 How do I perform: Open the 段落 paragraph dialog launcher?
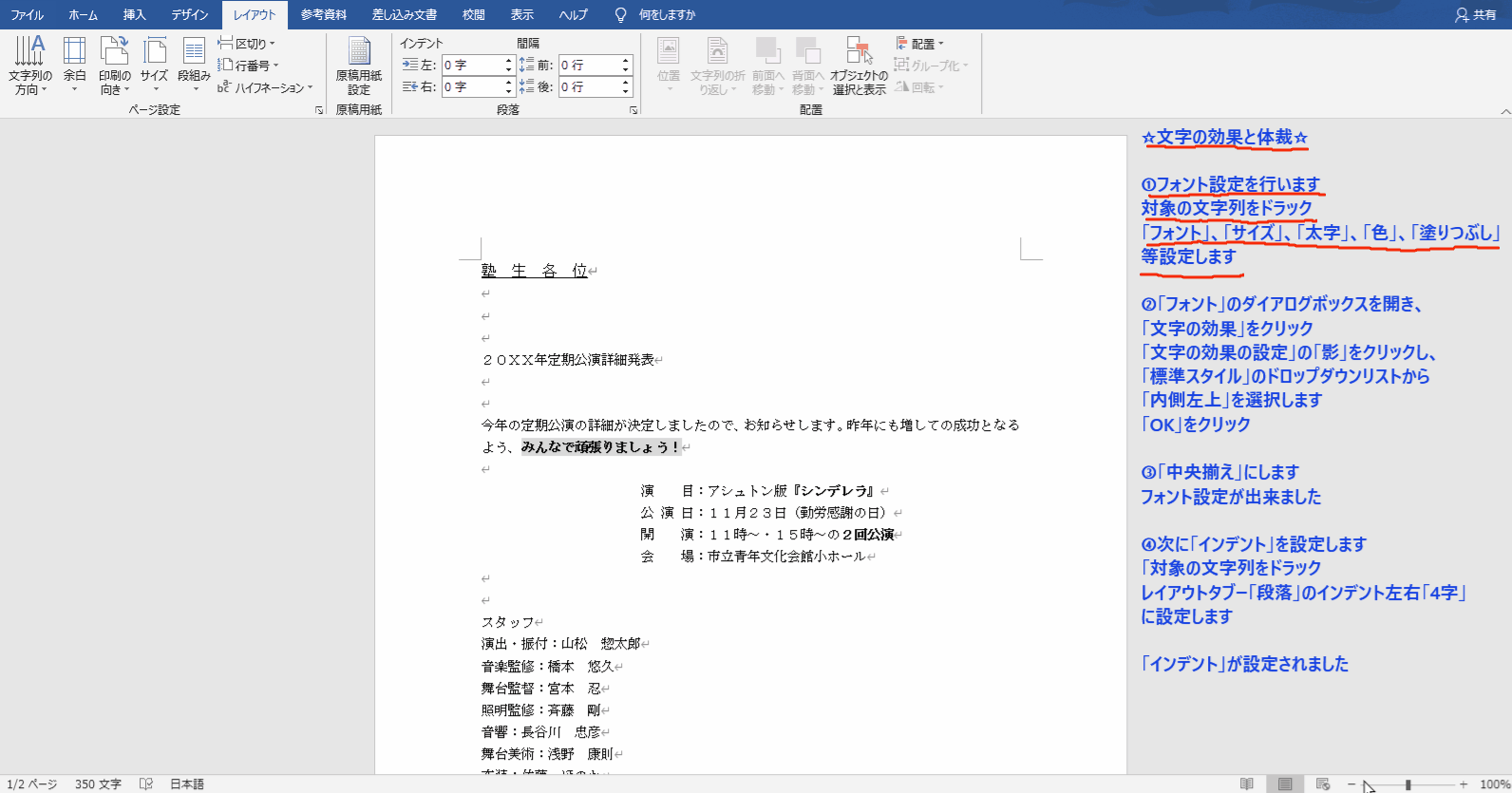click(633, 110)
